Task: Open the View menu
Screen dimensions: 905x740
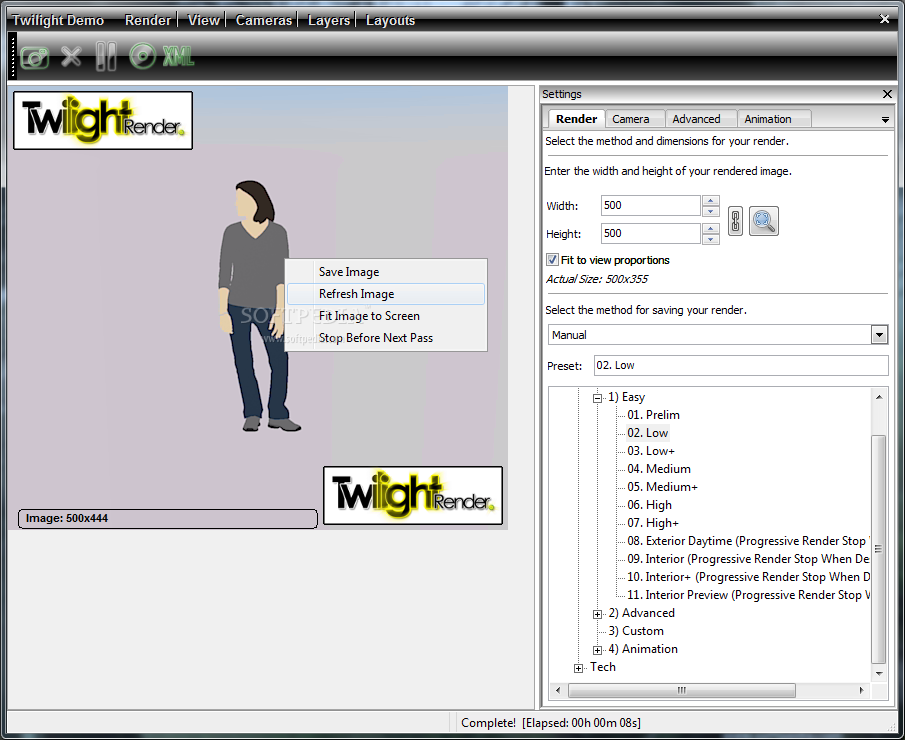Action: tap(204, 20)
